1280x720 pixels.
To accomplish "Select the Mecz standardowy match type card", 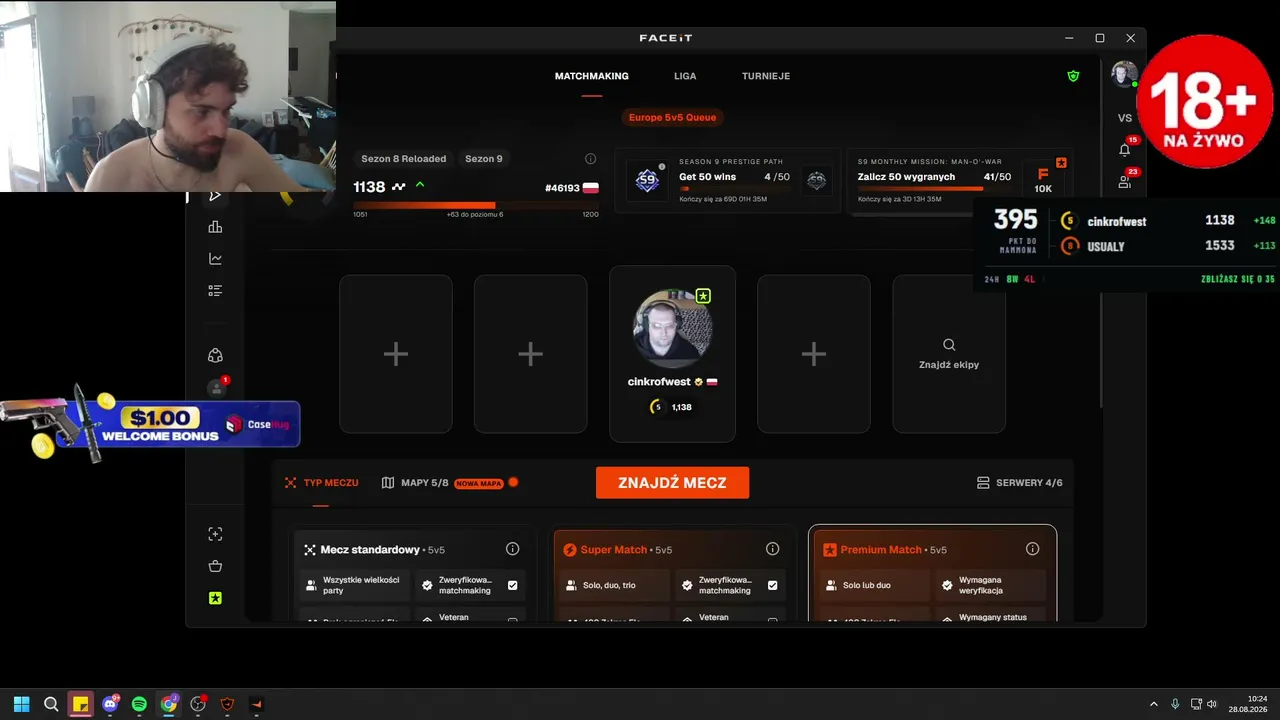I will point(414,574).
